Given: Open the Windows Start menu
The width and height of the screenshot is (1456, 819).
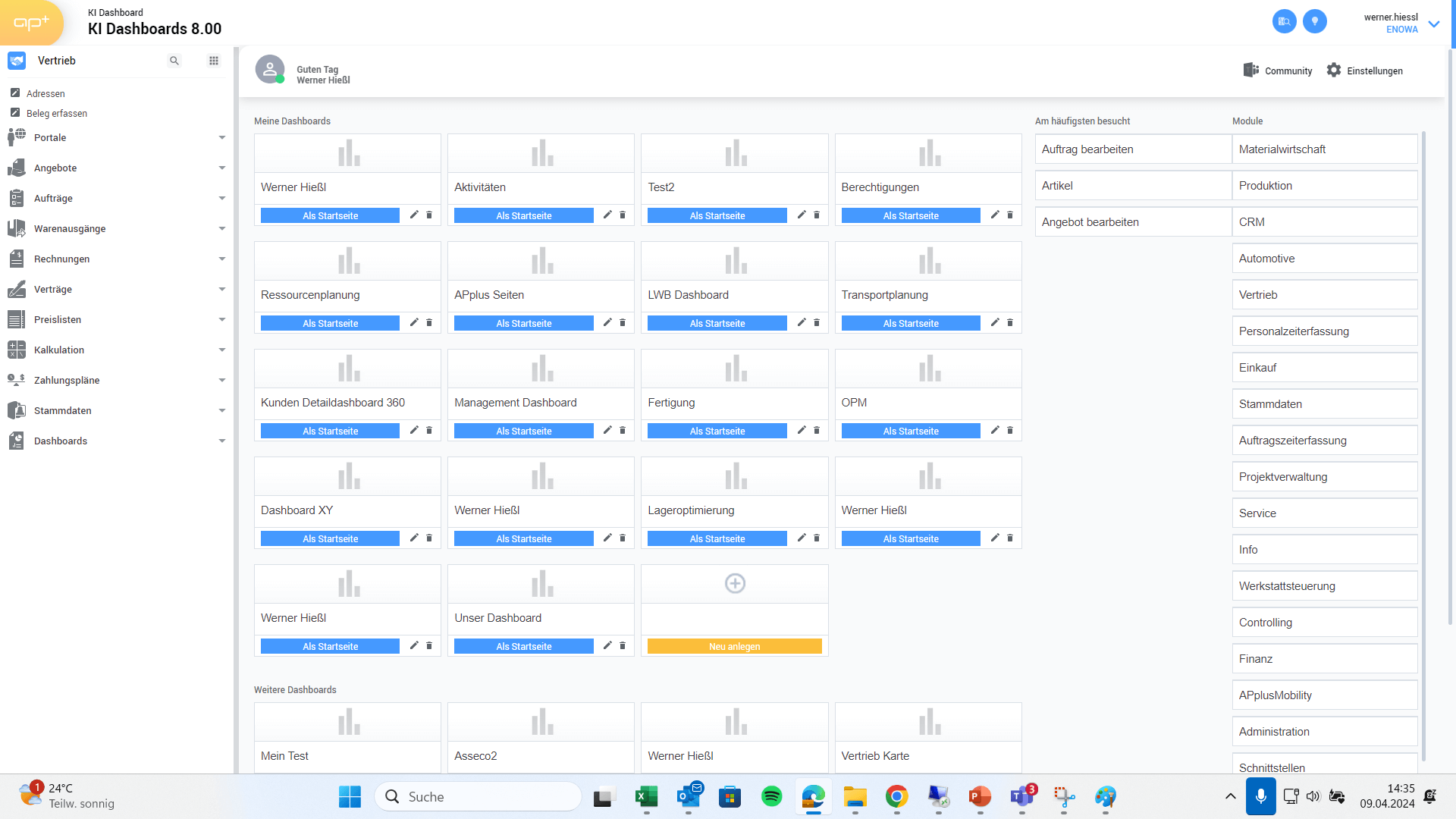Looking at the screenshot, I should pyautogui.click(x=350, y=796).
